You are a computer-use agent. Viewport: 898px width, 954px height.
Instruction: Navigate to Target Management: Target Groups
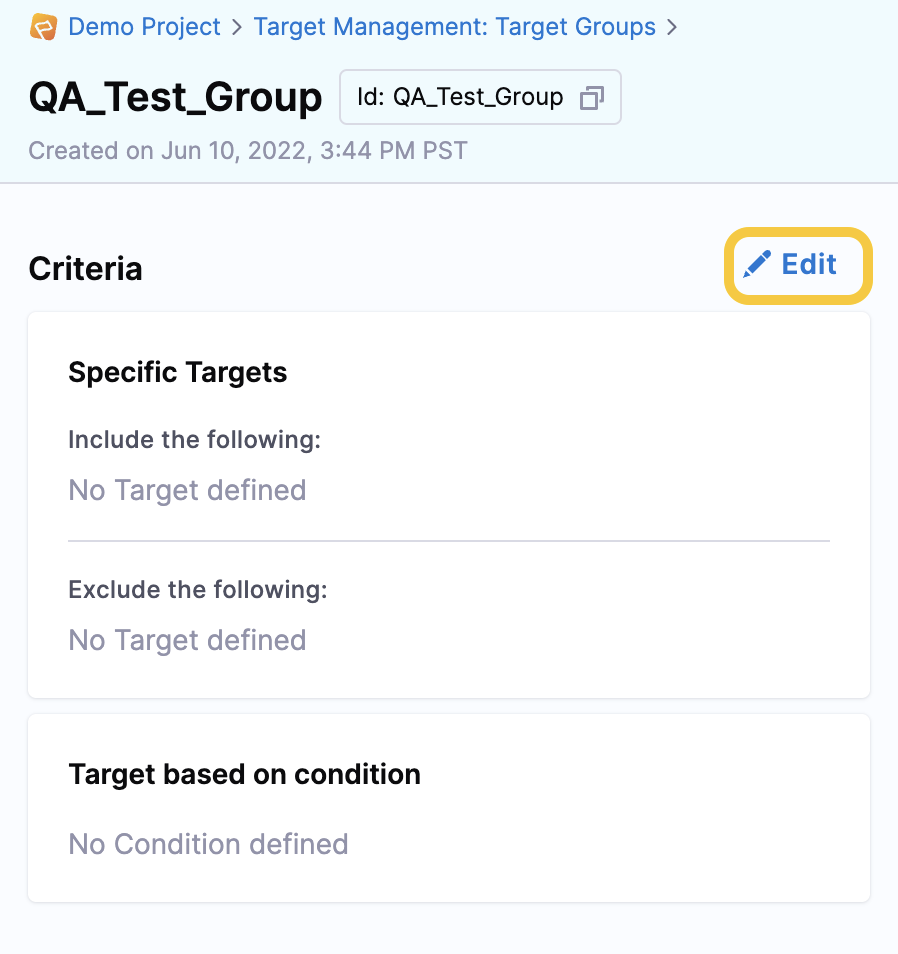tap(455, 27)
